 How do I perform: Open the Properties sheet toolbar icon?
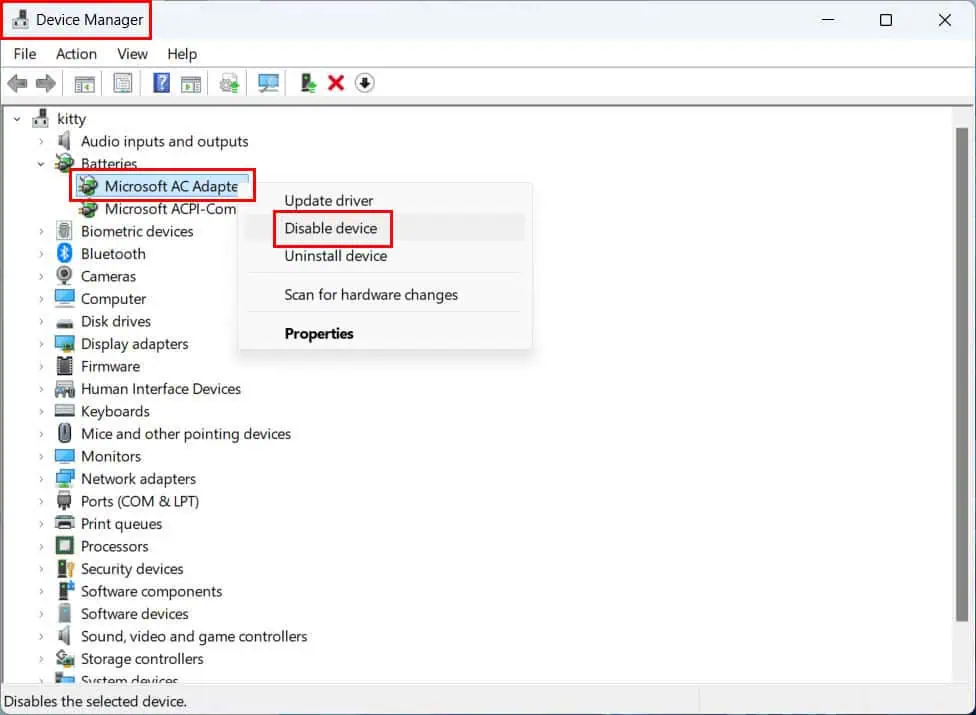[x=123, y=83]
